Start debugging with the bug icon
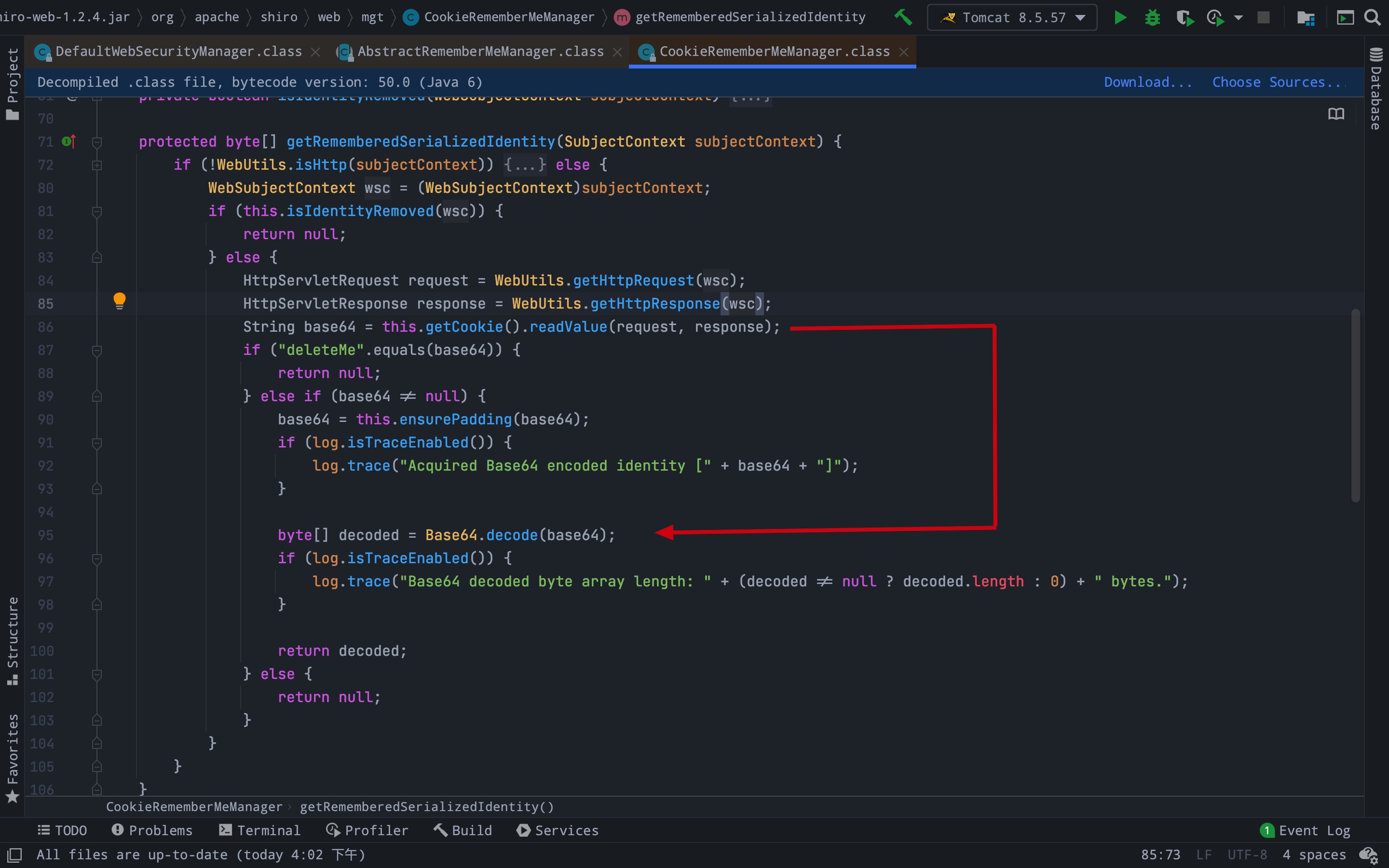 tap(1152, 18)
